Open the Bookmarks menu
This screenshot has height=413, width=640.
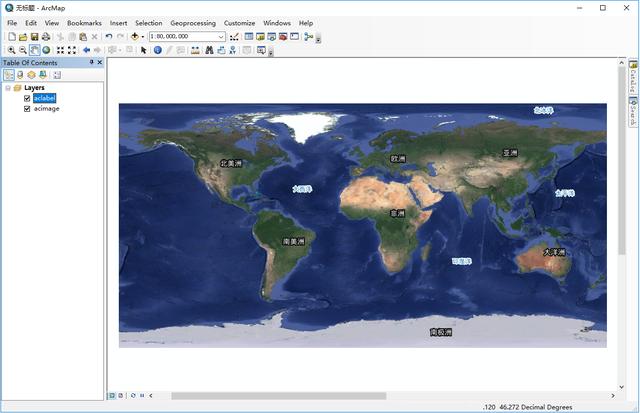(x=84, y=23)
